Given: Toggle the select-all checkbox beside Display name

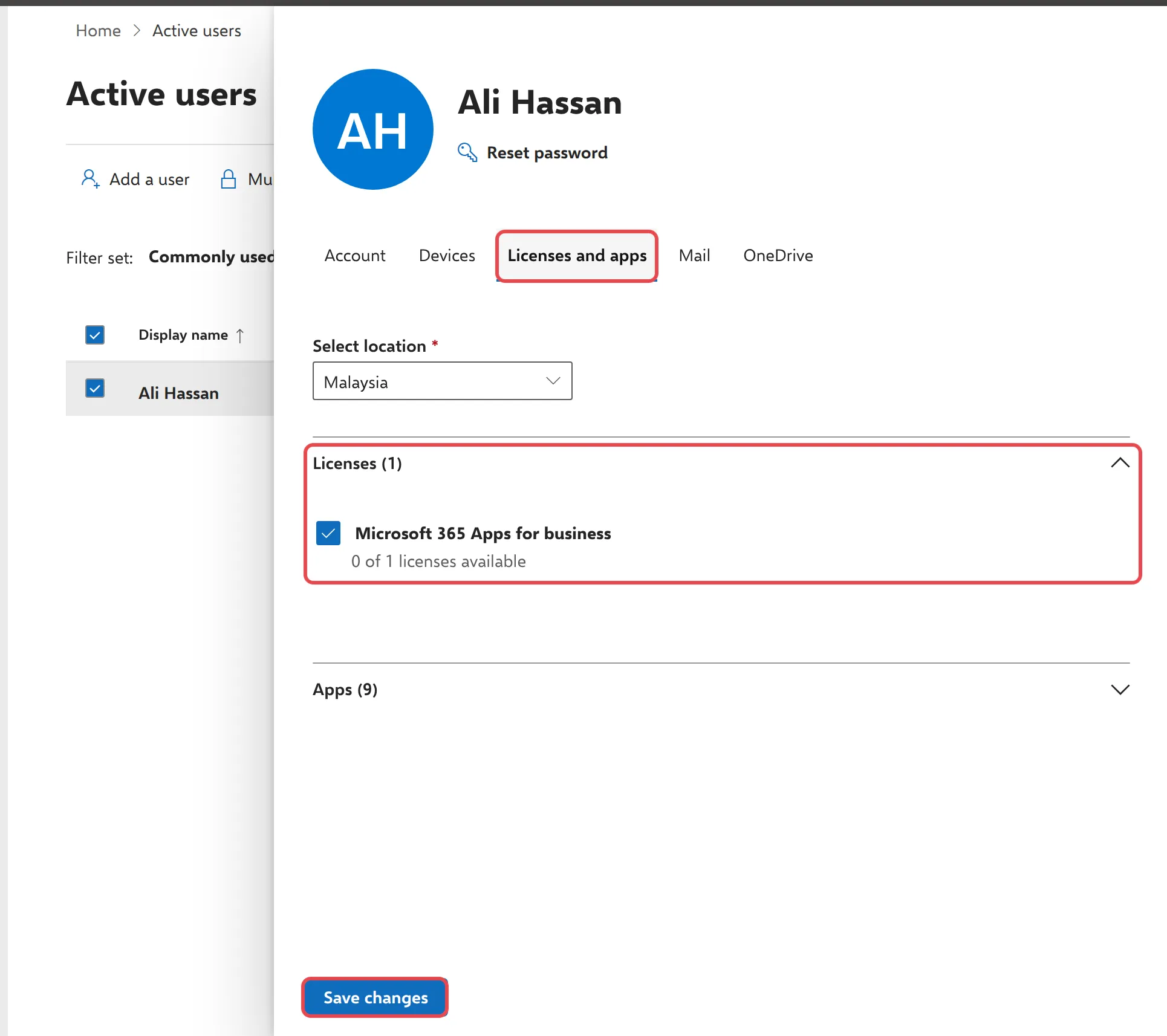Looking at the screenshot, I should coord(95,335).
